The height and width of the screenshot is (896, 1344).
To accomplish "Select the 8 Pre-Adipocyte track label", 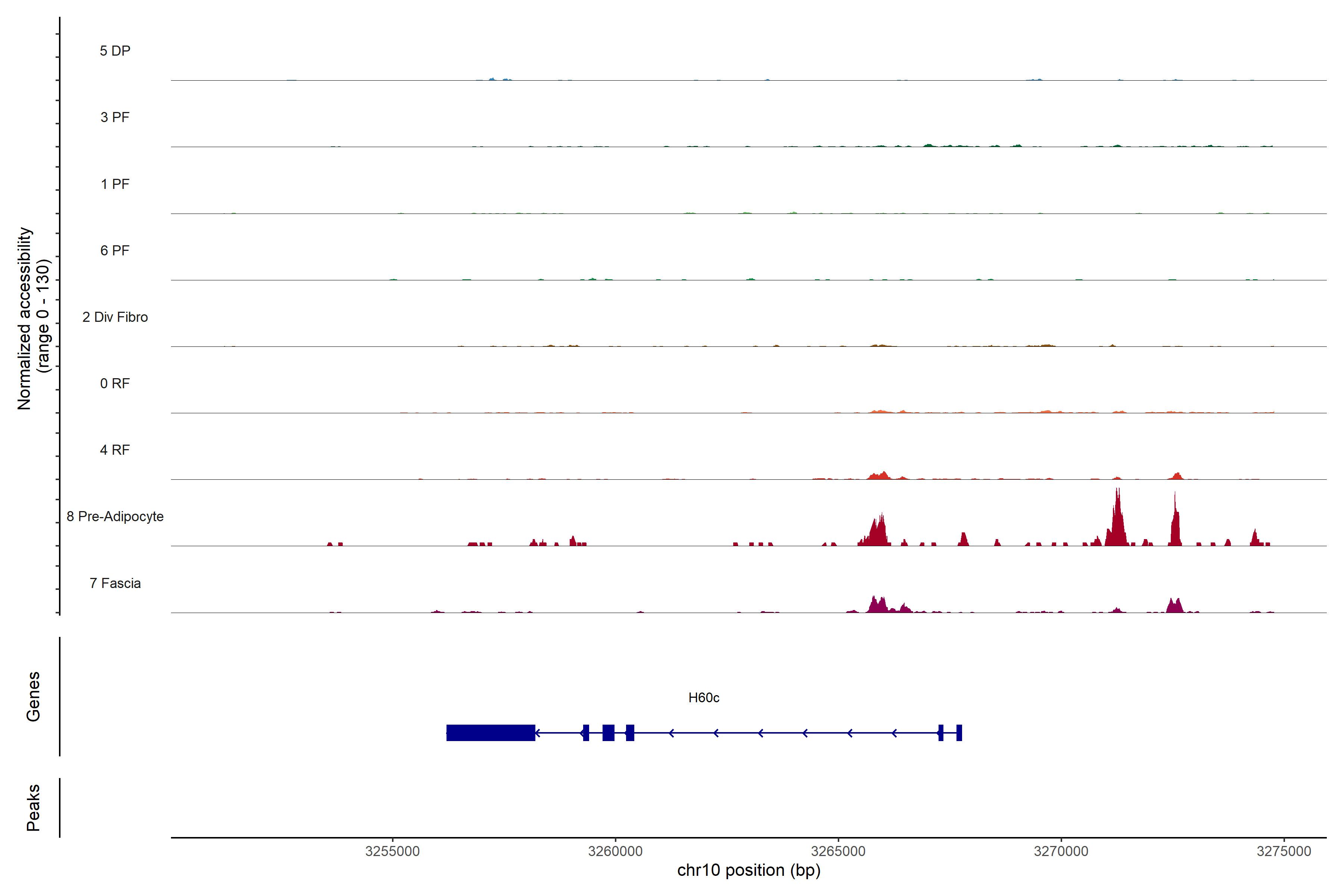I will [115, 517].
